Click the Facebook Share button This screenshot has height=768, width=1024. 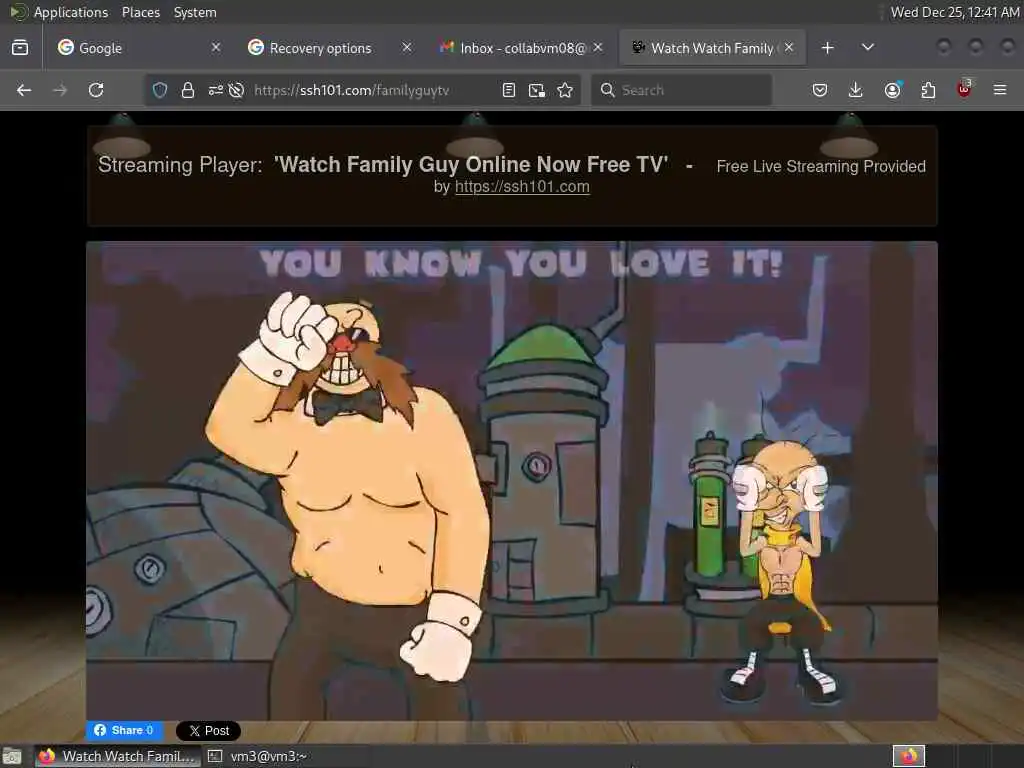pos(124,730)
